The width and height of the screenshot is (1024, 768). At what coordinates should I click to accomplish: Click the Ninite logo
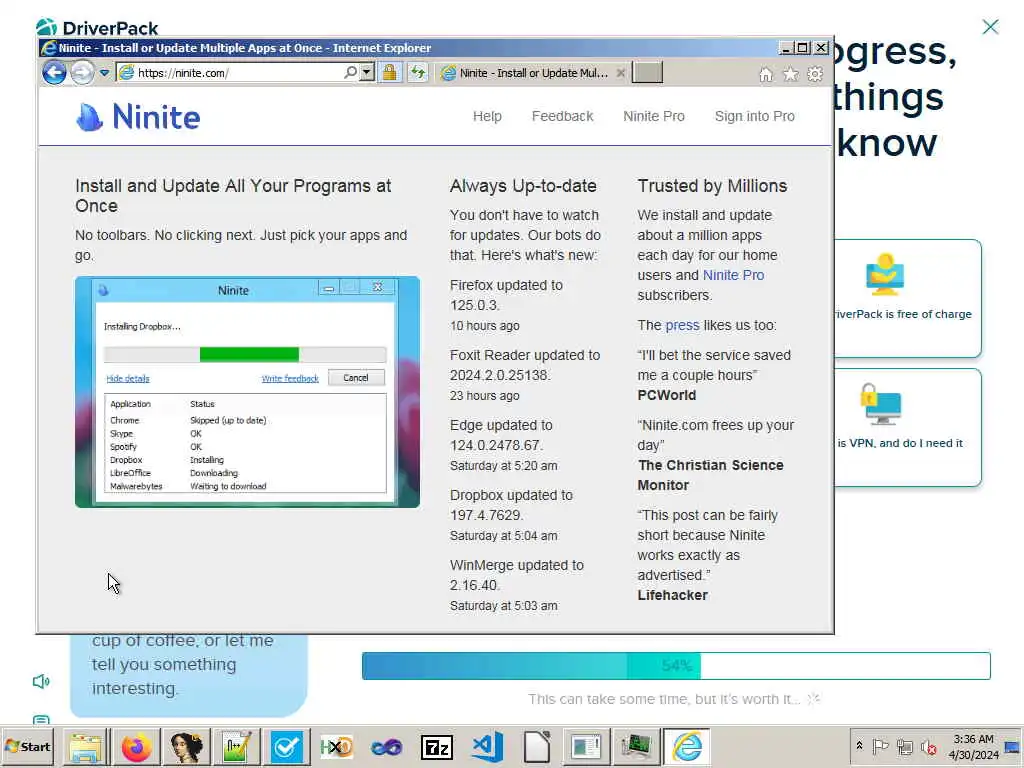click(x=138, y=117)
